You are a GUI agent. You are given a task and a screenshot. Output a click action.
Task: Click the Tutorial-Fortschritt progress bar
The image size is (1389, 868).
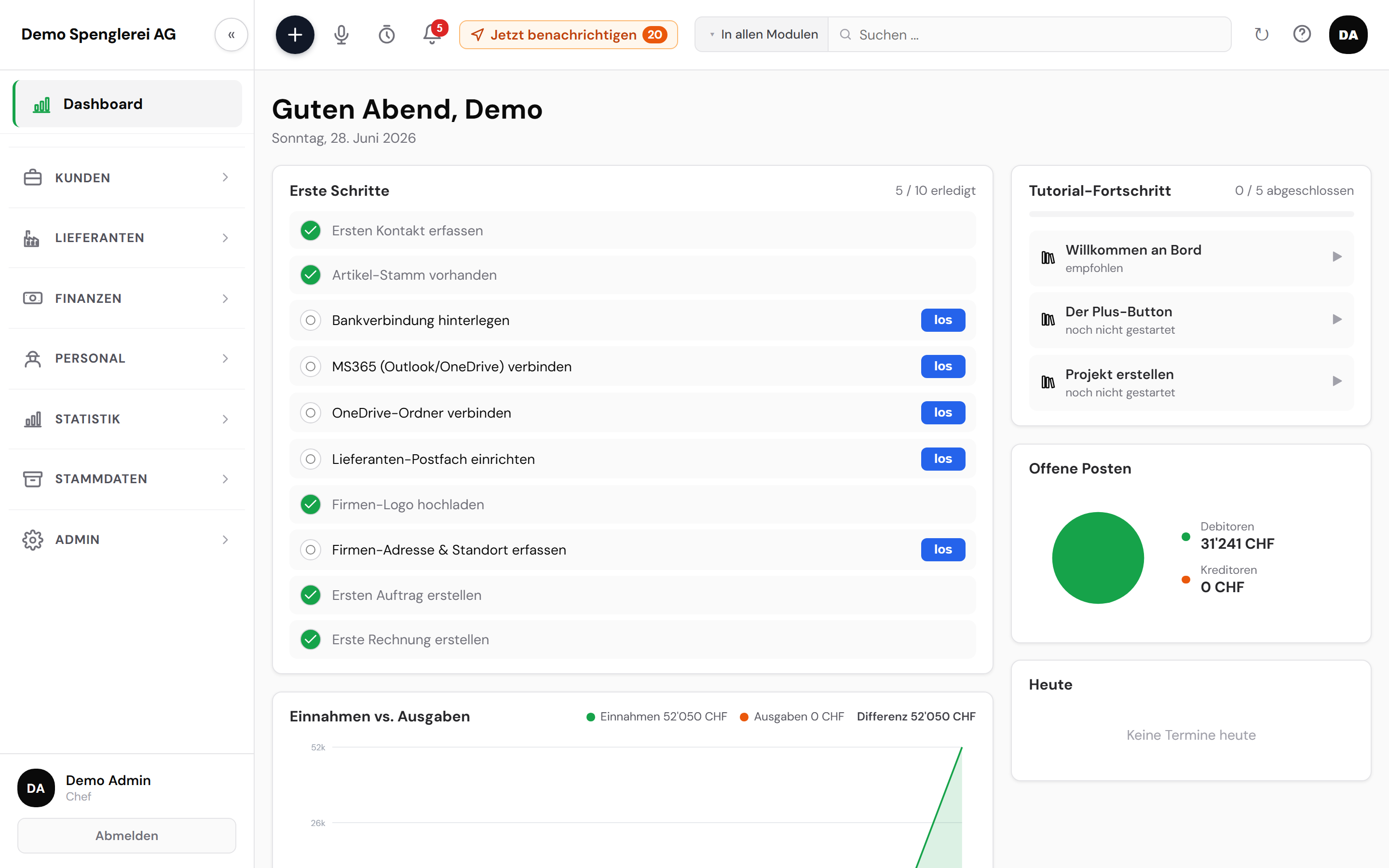click(1191, 214)
